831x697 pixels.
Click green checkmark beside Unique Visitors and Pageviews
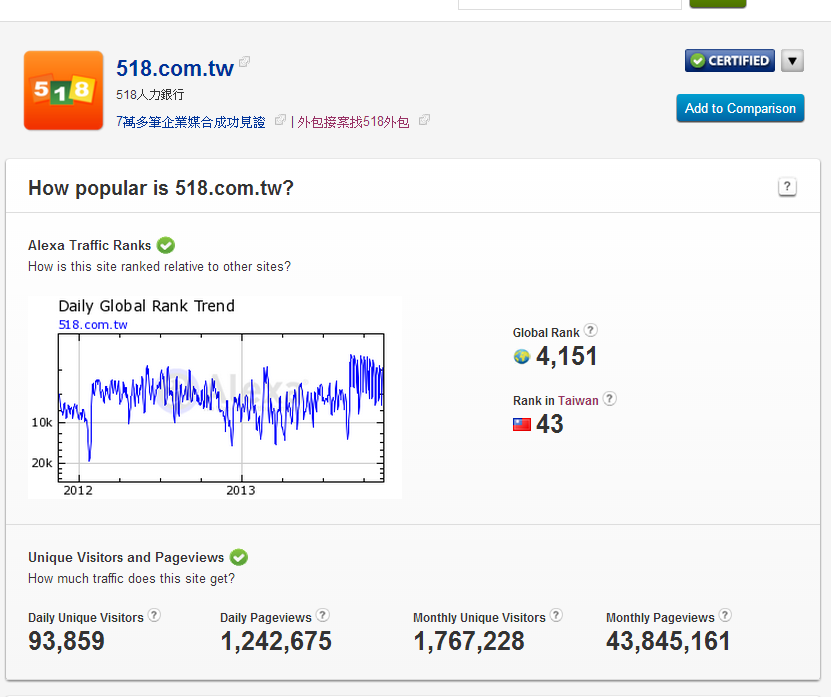239,557
